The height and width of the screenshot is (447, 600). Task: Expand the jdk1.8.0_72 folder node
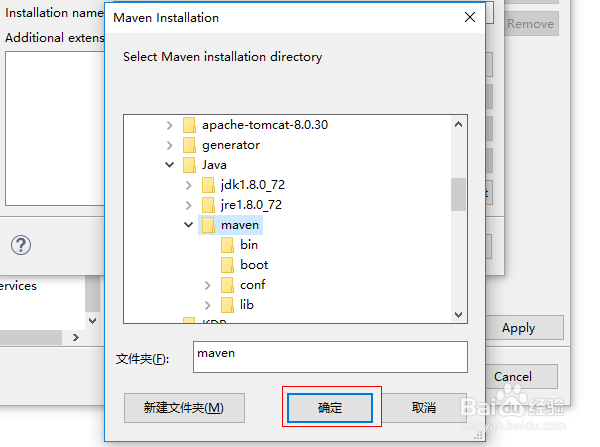(188, 185)
